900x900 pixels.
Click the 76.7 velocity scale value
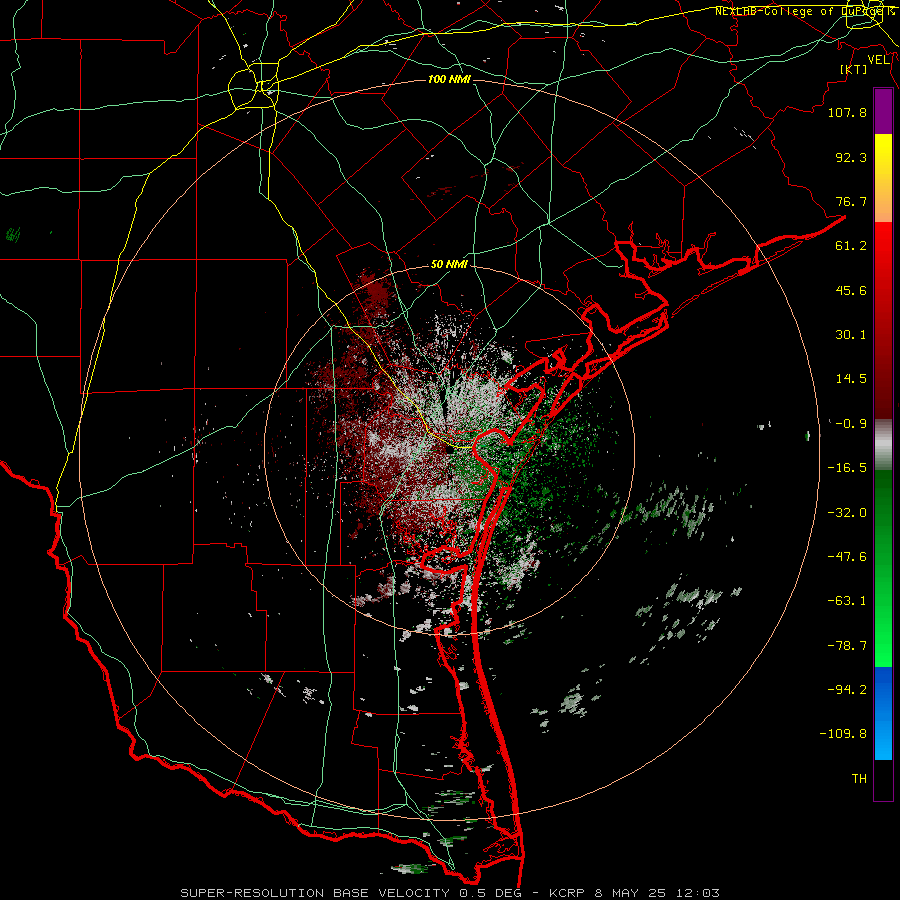coord(851,201)
